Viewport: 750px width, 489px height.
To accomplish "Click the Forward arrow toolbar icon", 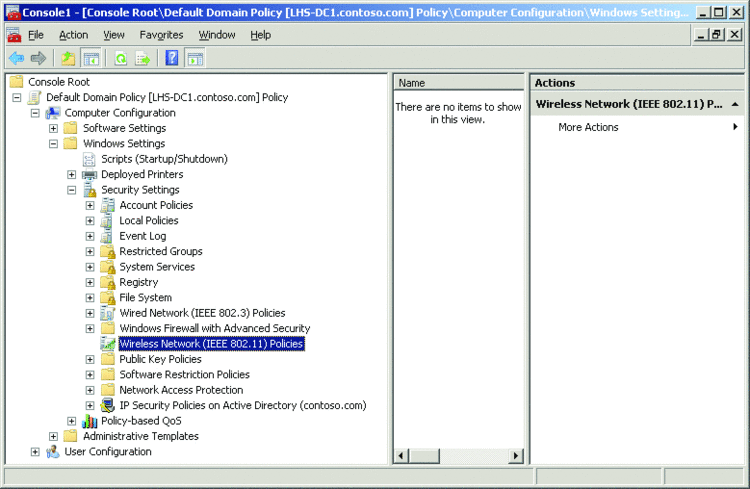I will [38, 58].
